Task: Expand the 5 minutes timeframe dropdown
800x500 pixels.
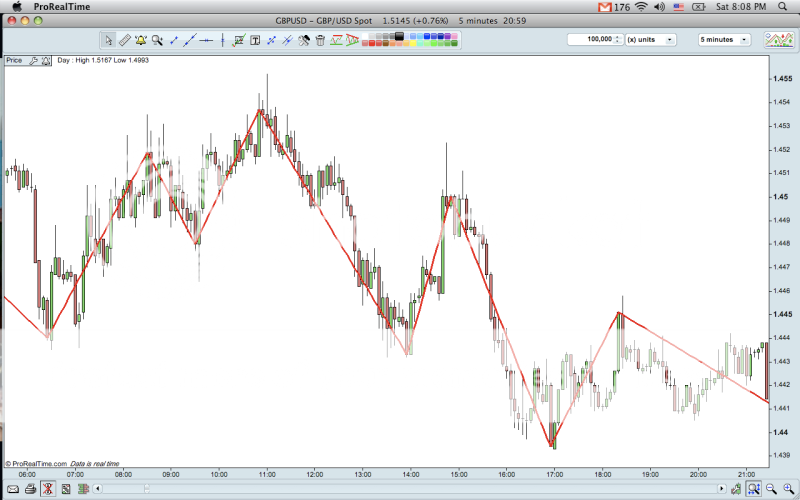Action: coord(743,40)
